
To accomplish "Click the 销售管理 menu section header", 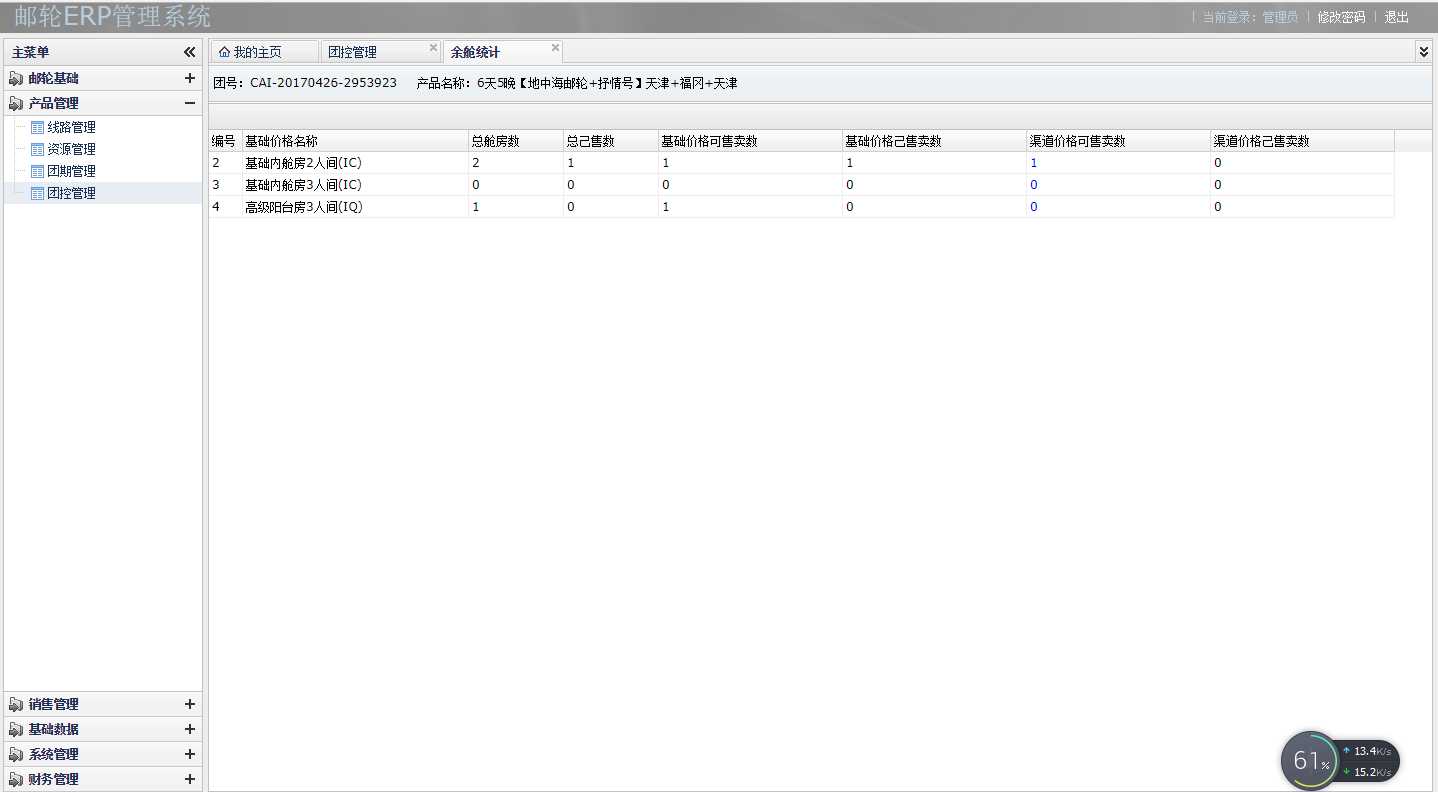I will coord(103,704).
